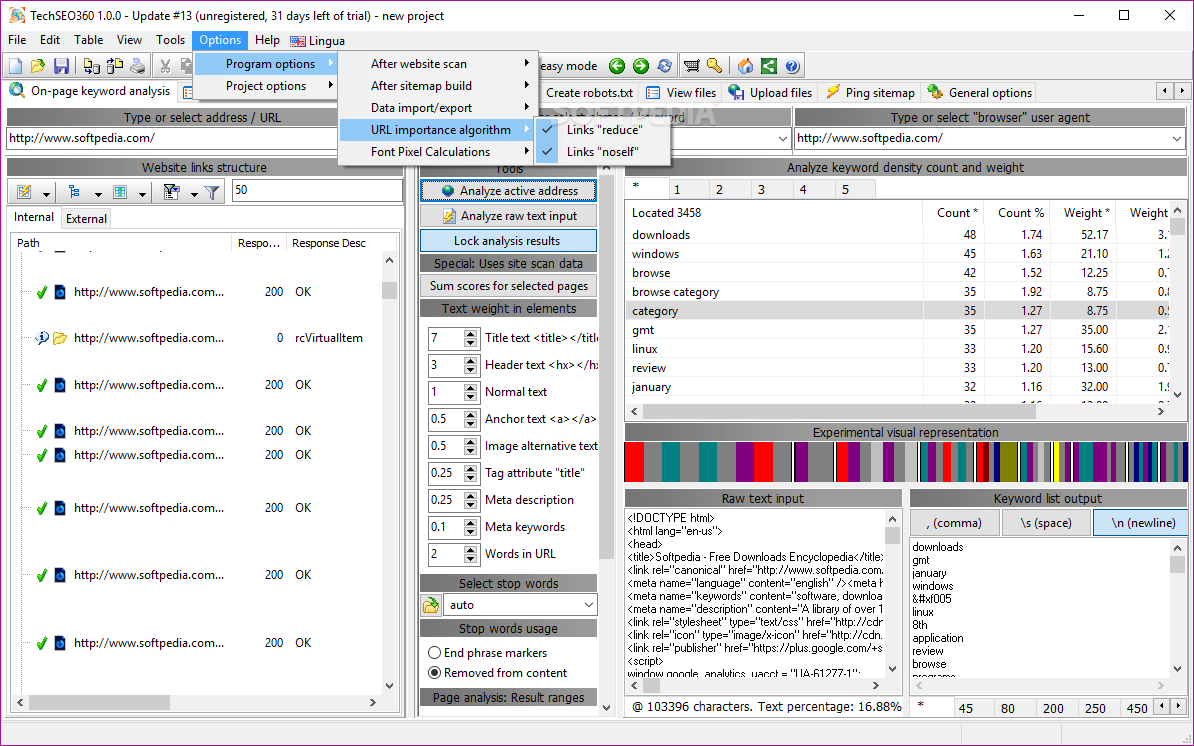Open the File menu
Image resolution: width=1194 pixels, height=746 pixels.
(17, 40)
